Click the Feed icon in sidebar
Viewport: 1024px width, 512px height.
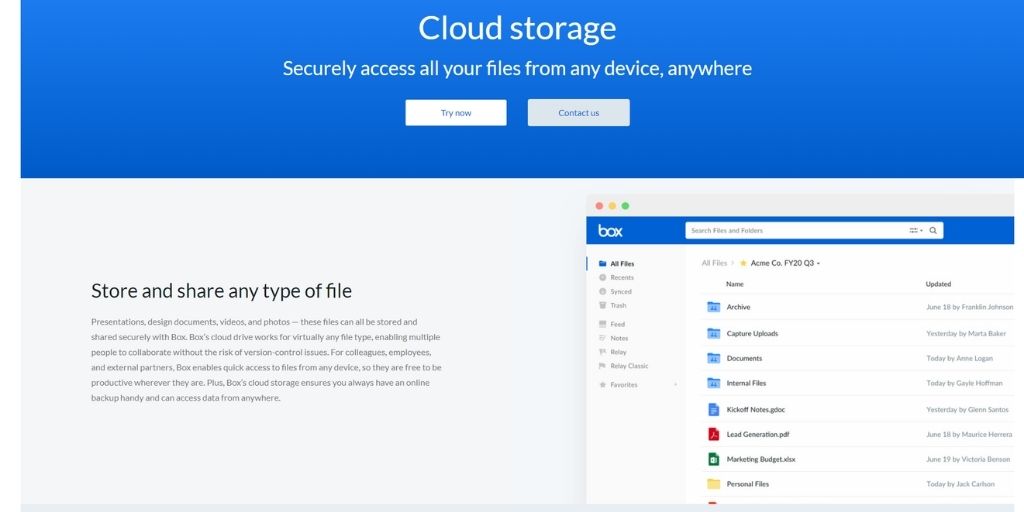pos(603,324)
